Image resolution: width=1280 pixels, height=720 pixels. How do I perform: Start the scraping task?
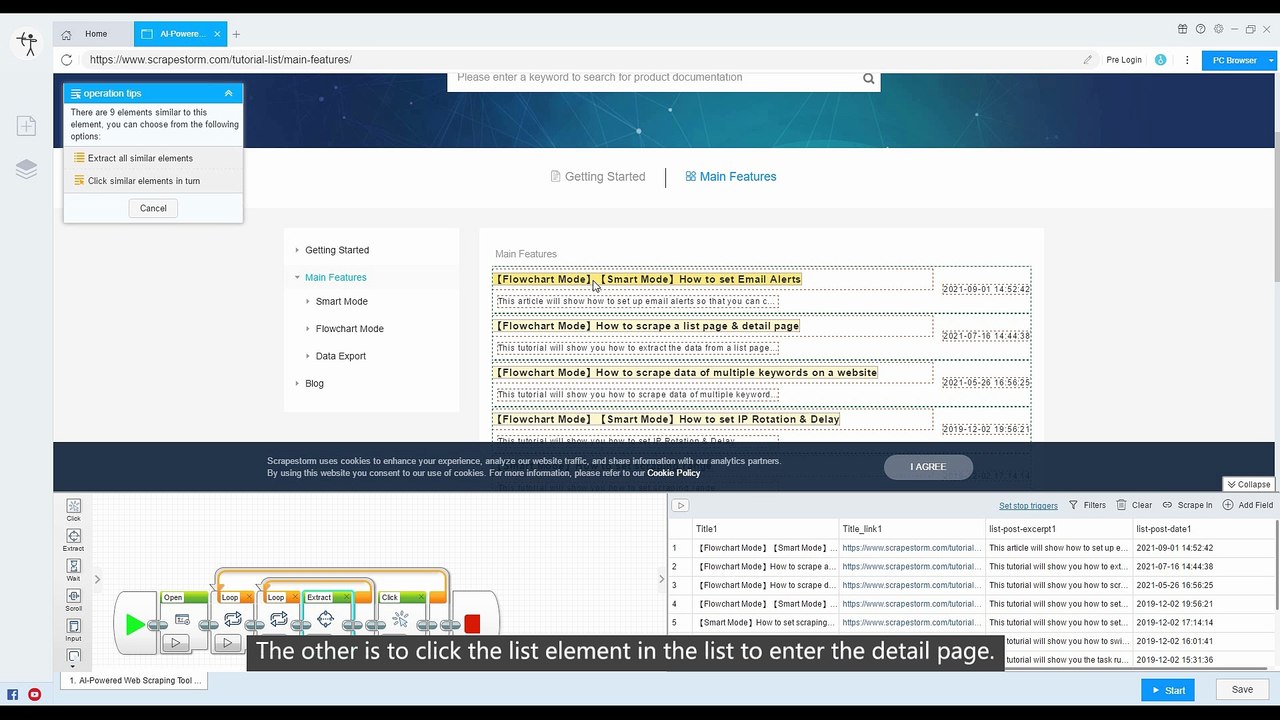coord(1167,690)
